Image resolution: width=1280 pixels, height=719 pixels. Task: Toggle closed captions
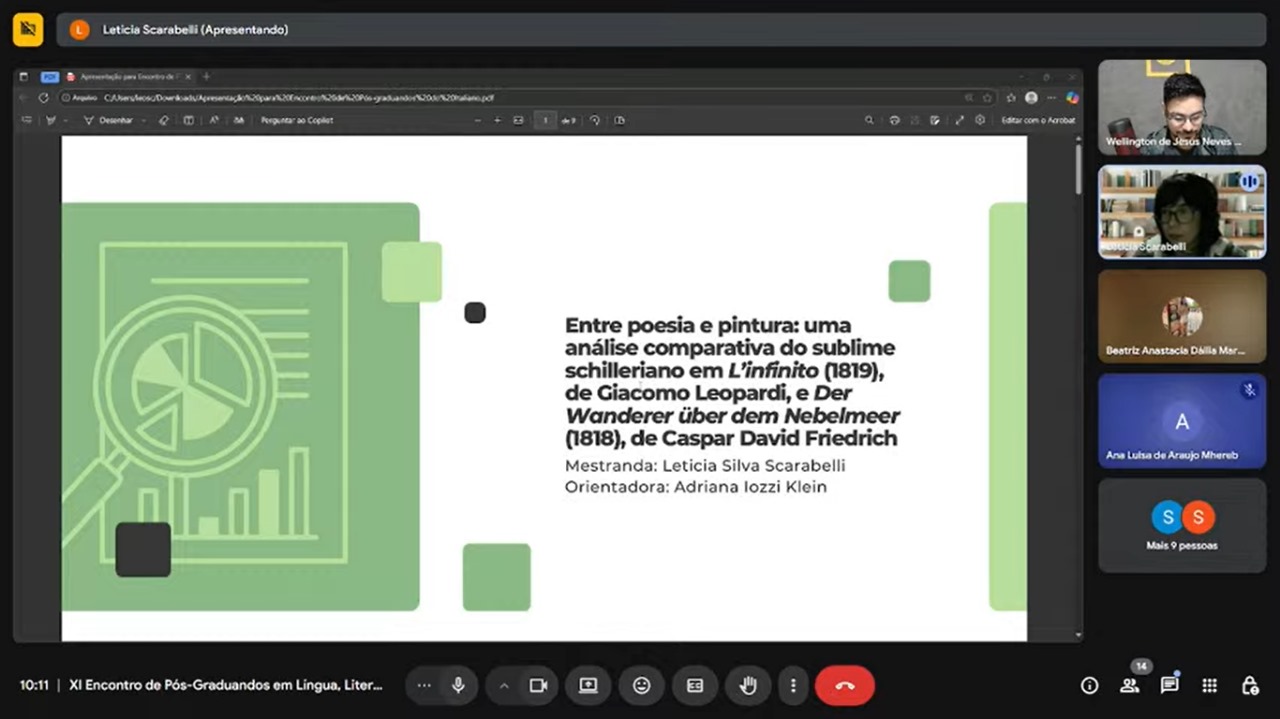[695, 685]
